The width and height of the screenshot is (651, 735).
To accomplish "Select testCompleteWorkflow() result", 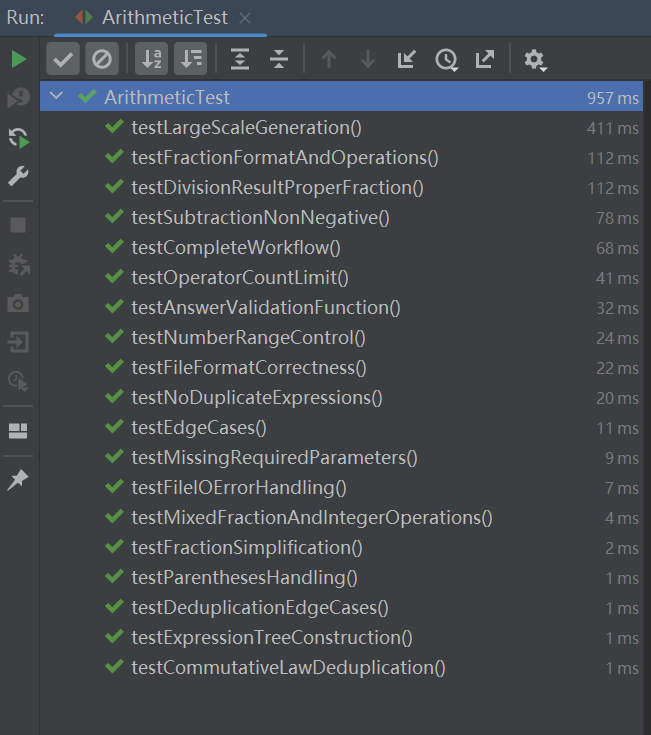I will tap(341, 248).
